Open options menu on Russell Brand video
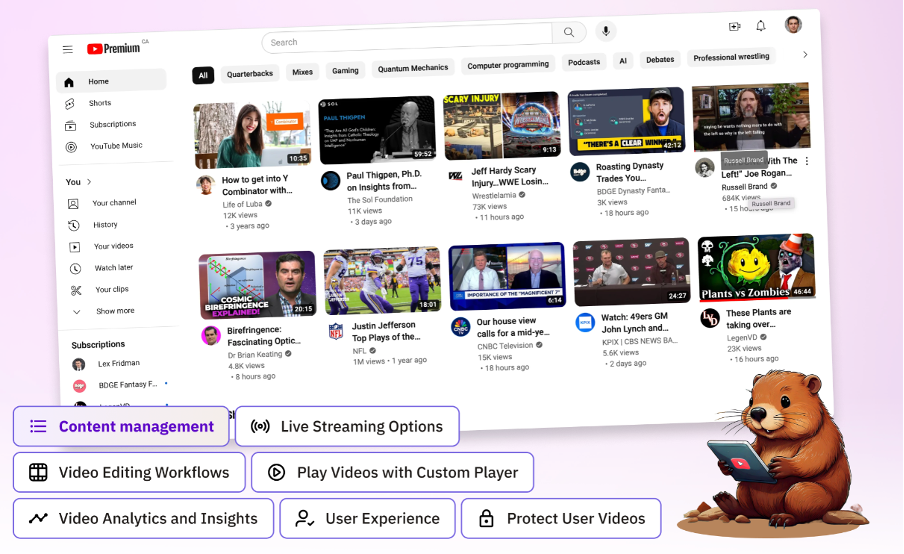The height and width of the screenshot is (554, 904). [x=807, y=161]
